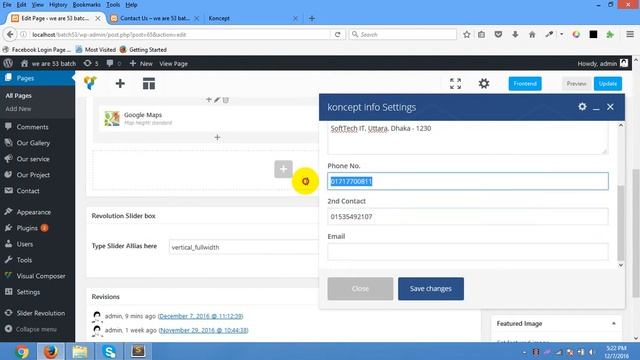640x360 pixels.
Task: Click the gray plus button in empty row
Action: tap(283, 169)
